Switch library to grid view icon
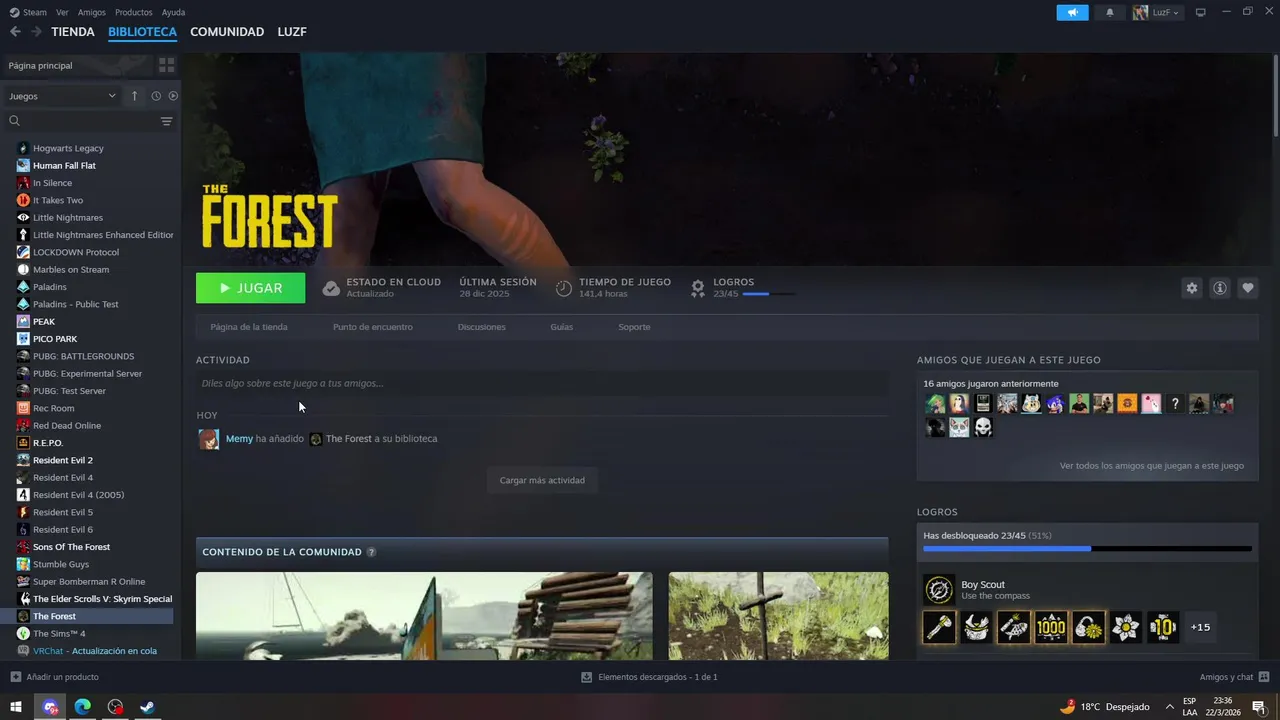The height and width of the screenshot is (720, 1280). click(166, 65)
